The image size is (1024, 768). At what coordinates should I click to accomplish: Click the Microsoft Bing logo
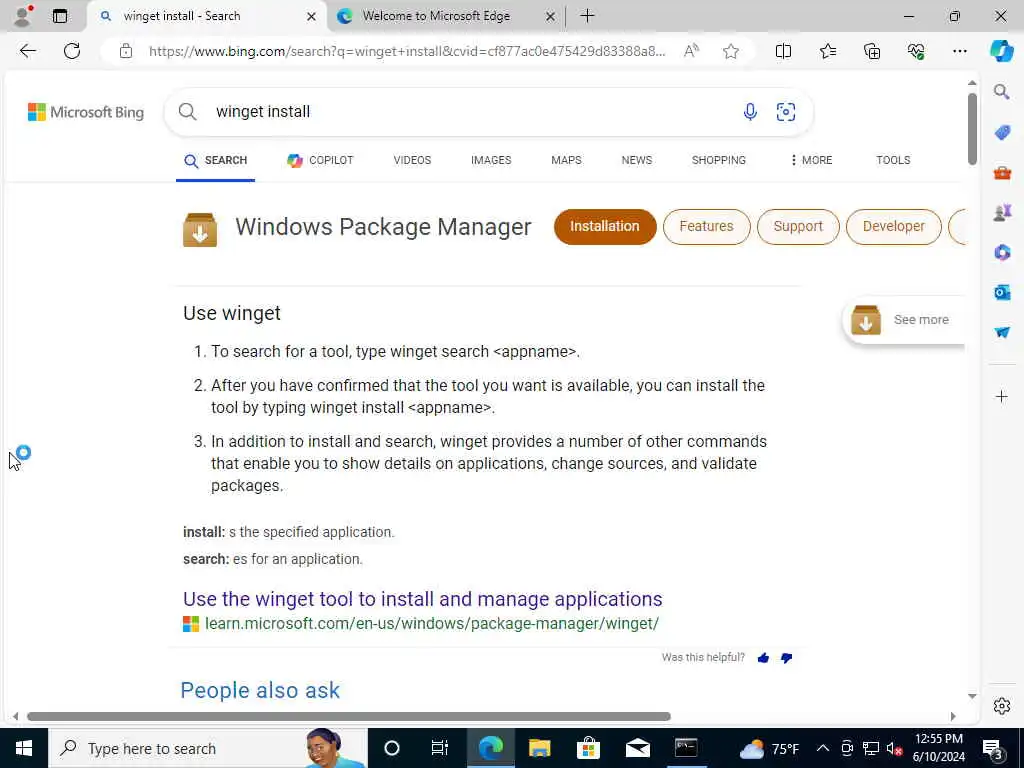[86, 112]
